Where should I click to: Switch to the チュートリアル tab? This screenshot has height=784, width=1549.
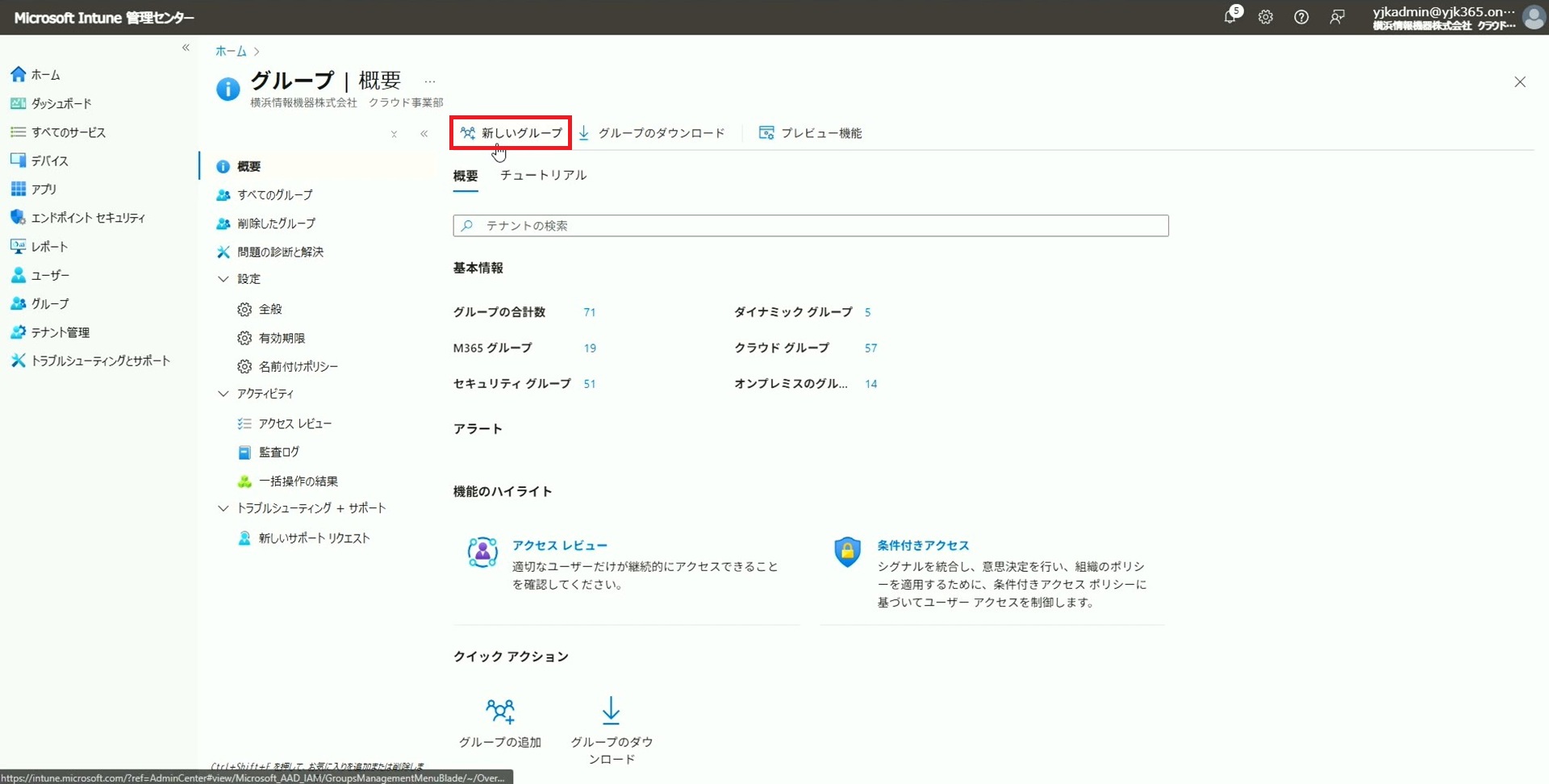tap(544, 175)
